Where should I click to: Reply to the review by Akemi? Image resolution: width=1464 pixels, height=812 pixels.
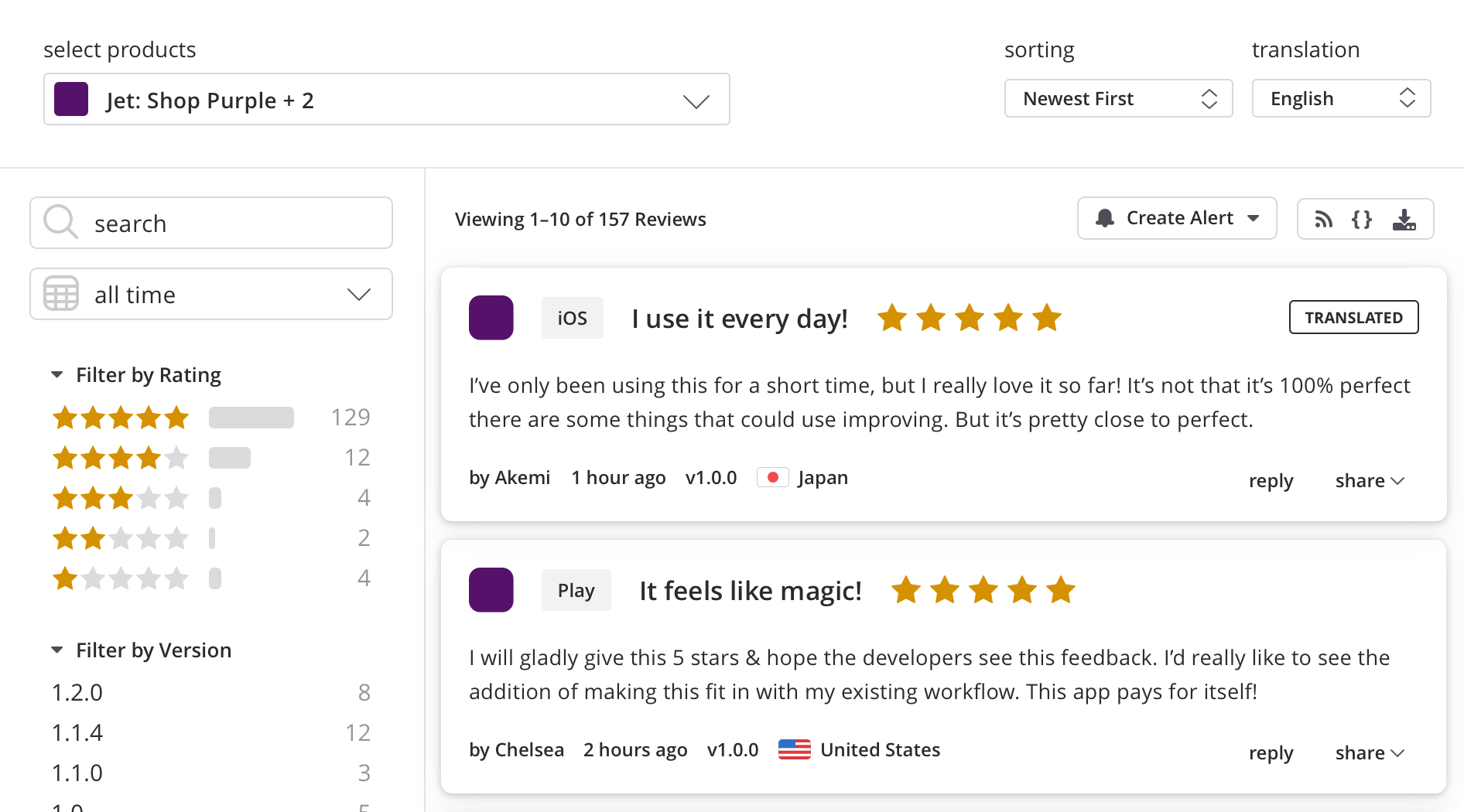click(x=1271, y=480)
